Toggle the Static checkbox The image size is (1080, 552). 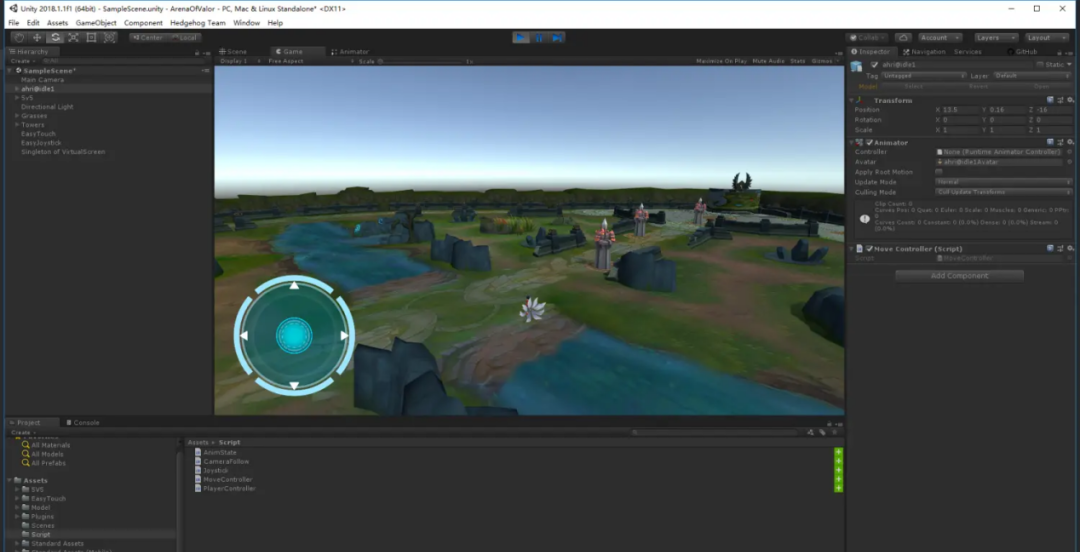click(1040, 65)
